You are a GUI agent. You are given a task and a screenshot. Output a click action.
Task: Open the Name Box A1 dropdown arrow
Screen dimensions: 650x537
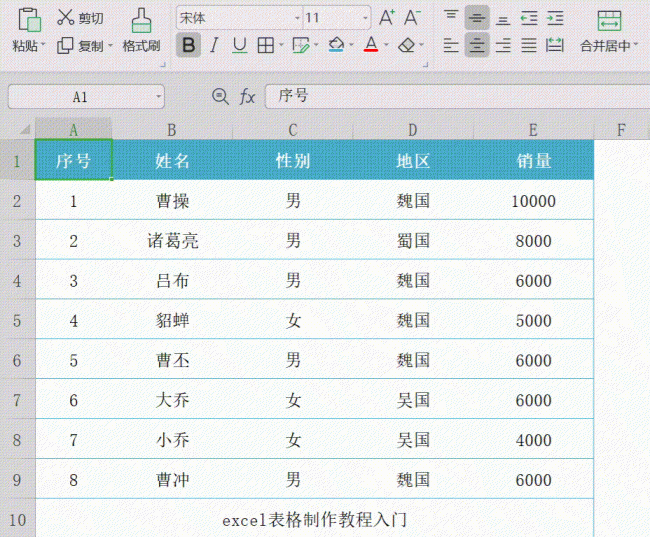(158, 97)
